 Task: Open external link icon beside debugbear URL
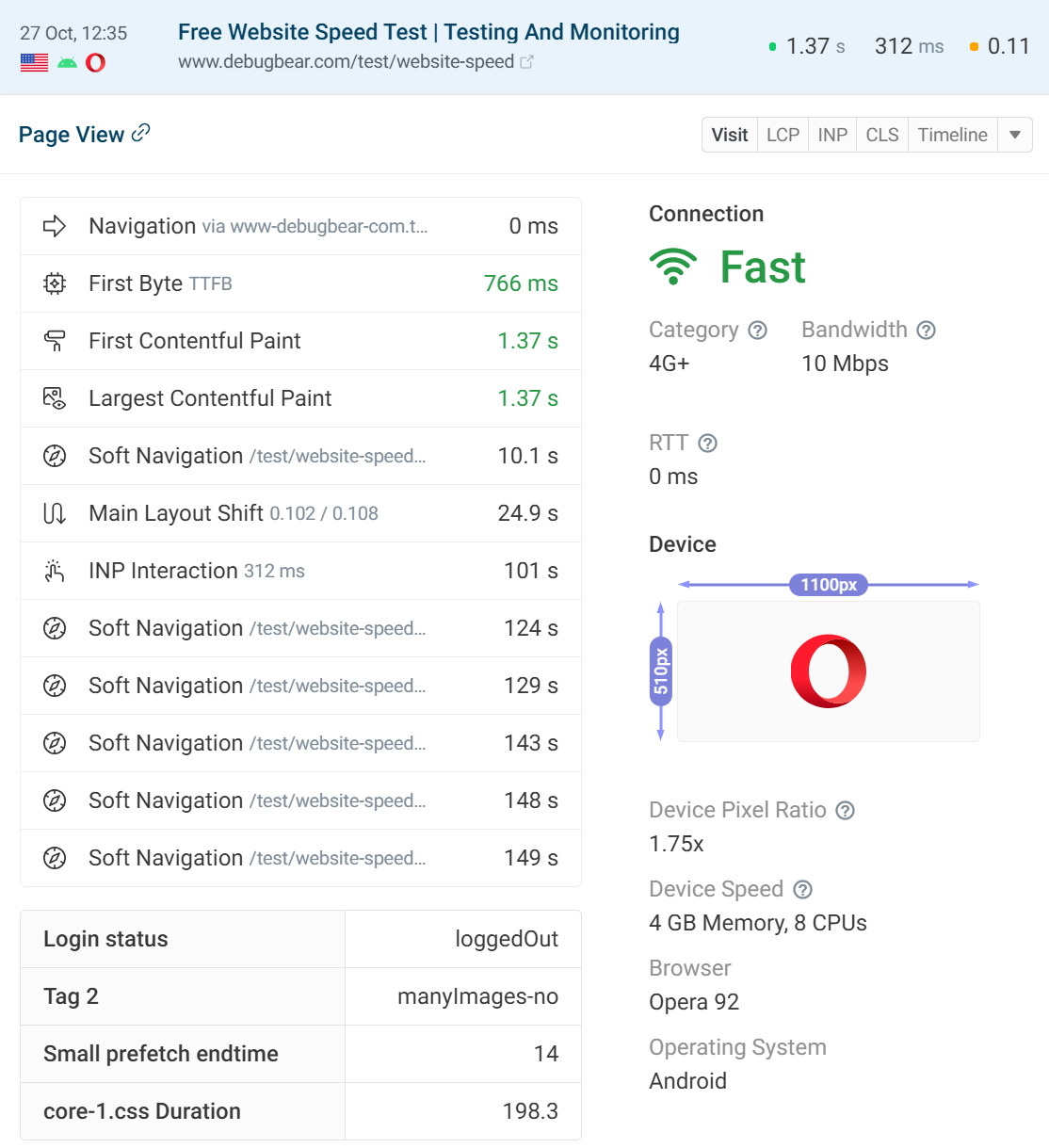tap(527, 62)
